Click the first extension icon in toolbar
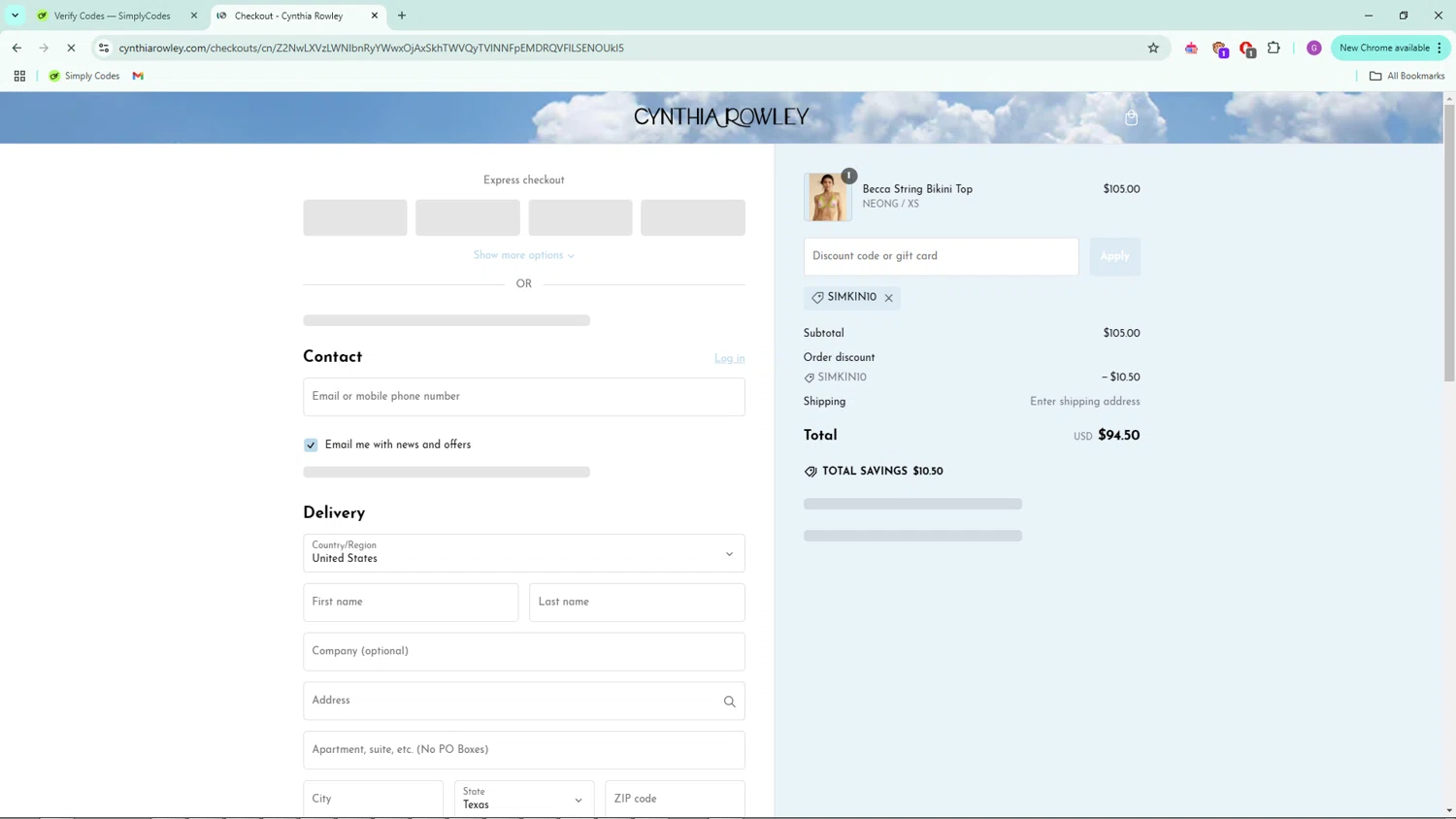Image resolution: width=1456 pixels, height=819 pixels. pyautogui.click(x=1191, y=48)
